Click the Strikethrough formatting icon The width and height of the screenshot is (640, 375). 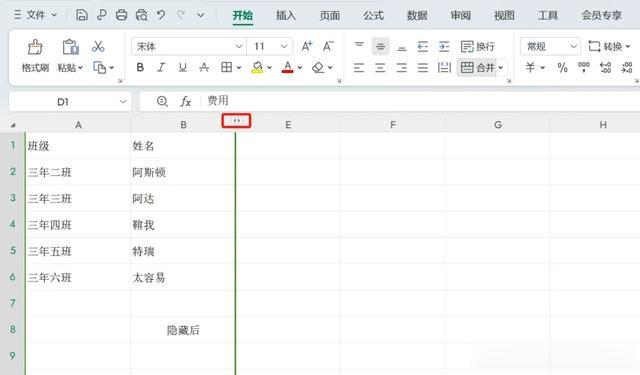coord(204,67)
